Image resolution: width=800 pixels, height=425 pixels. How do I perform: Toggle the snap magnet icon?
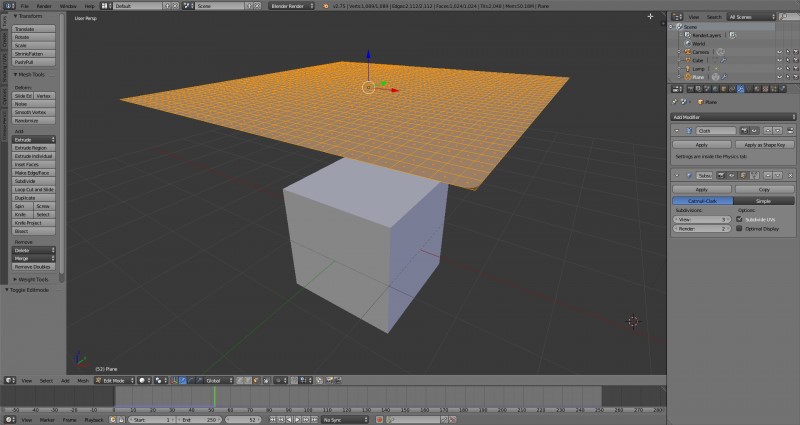pyautogui.click(x=295, y=381)
